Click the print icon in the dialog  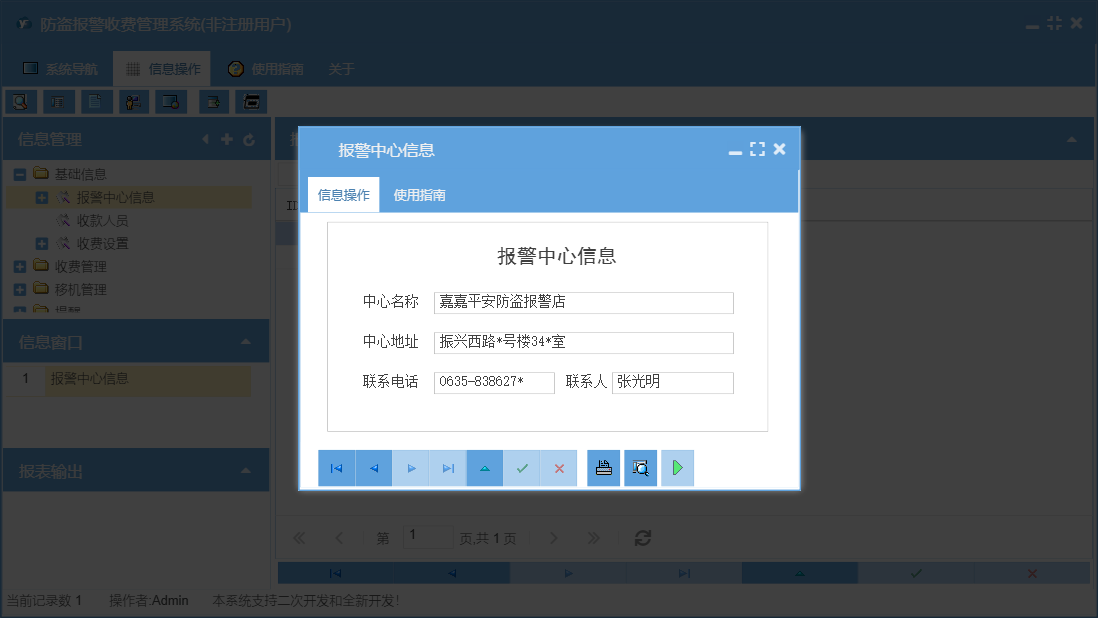(x=603, y=467)
